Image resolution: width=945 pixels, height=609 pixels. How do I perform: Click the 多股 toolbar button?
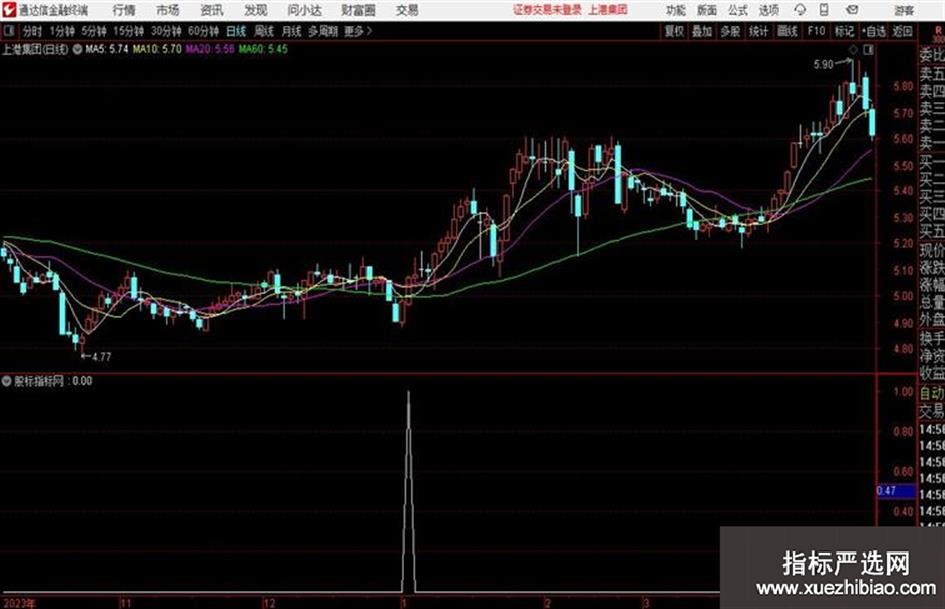[x=730, y=31]
